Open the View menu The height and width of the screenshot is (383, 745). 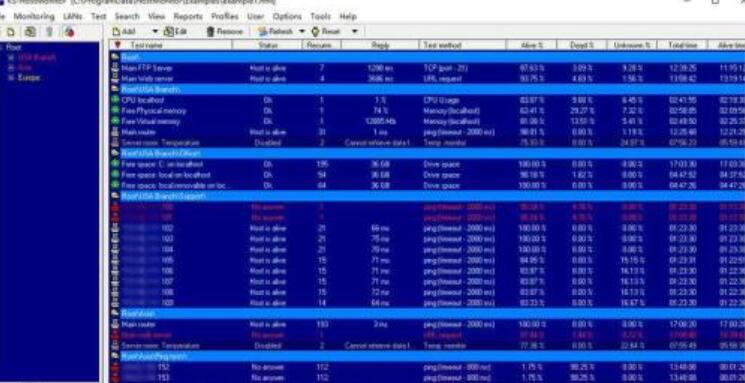point(156,16)
